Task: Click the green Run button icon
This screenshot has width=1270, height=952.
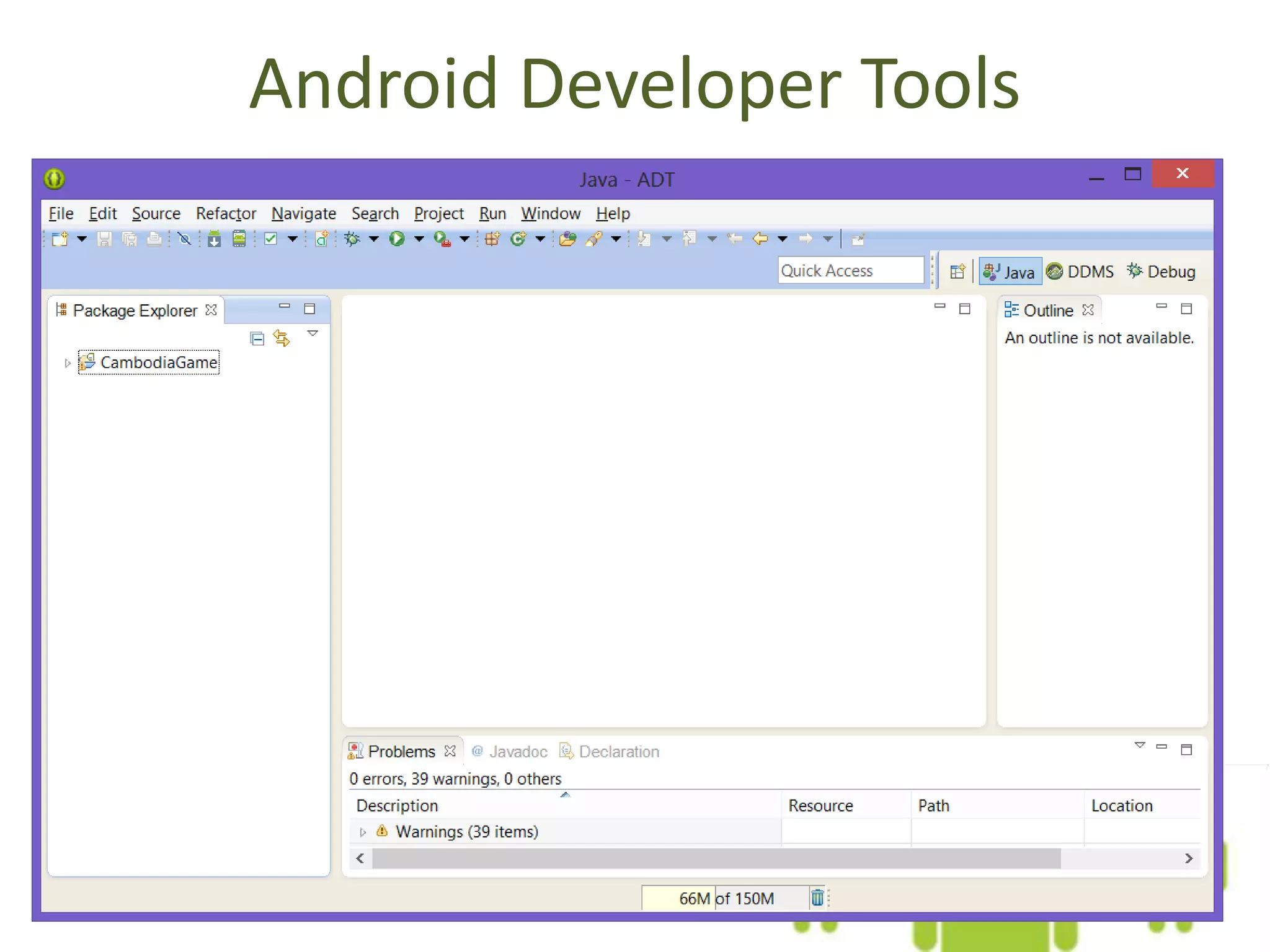Action: coord(397,239)
